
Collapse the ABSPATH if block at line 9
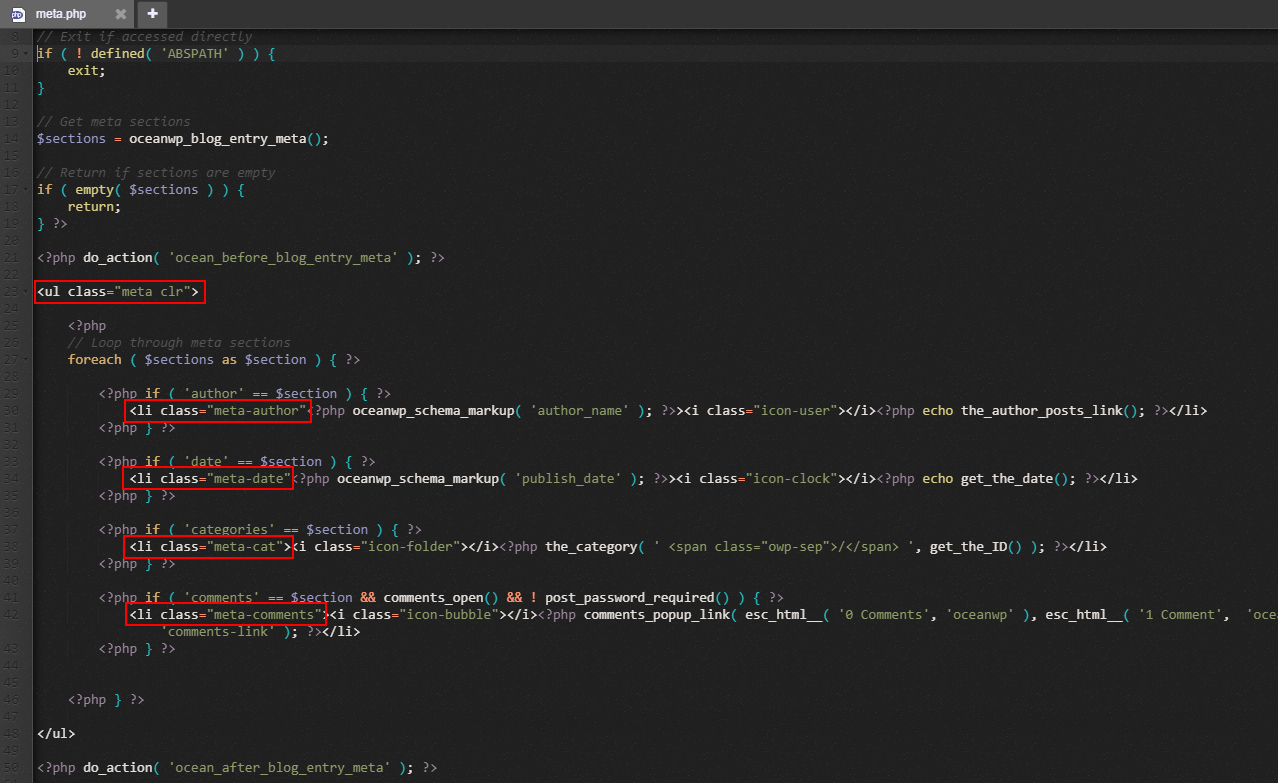28,53
